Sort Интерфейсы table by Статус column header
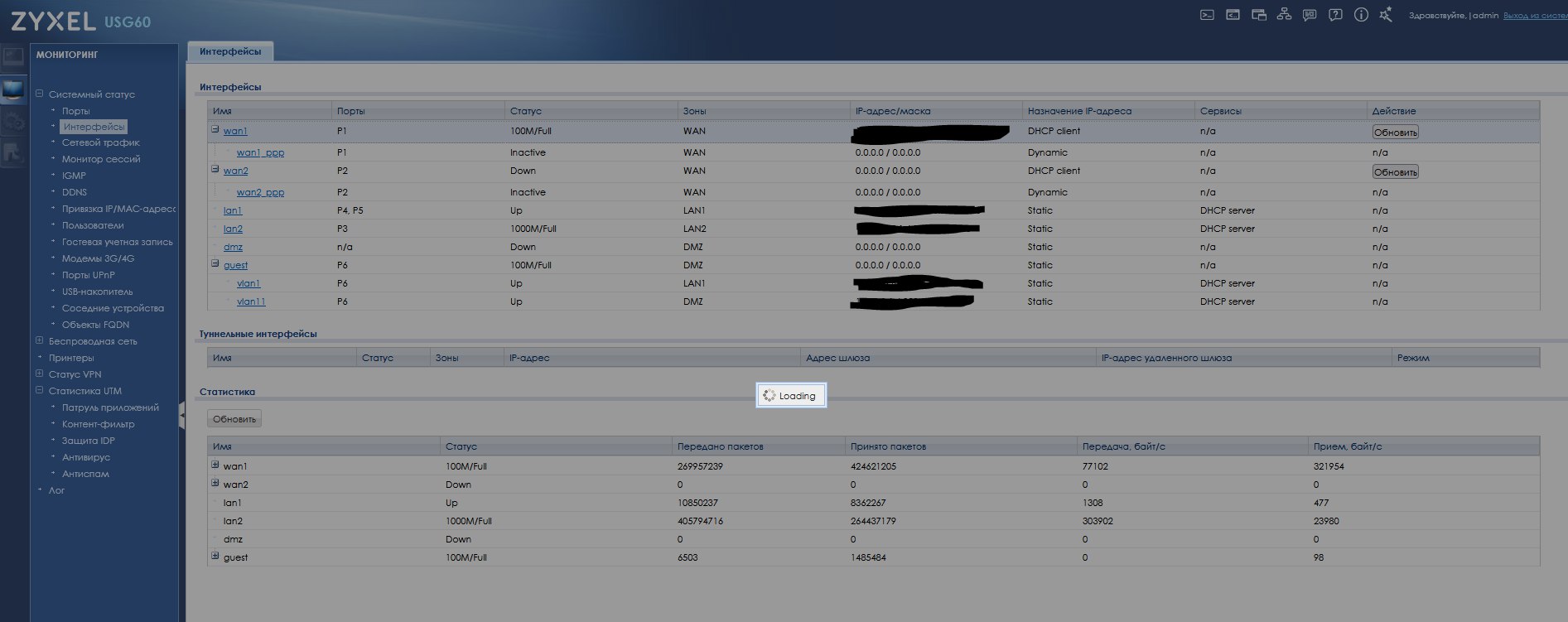Image resolution: width=1568 pixels, height=622 pixels. pyautogui.click(x=591, y=111)
